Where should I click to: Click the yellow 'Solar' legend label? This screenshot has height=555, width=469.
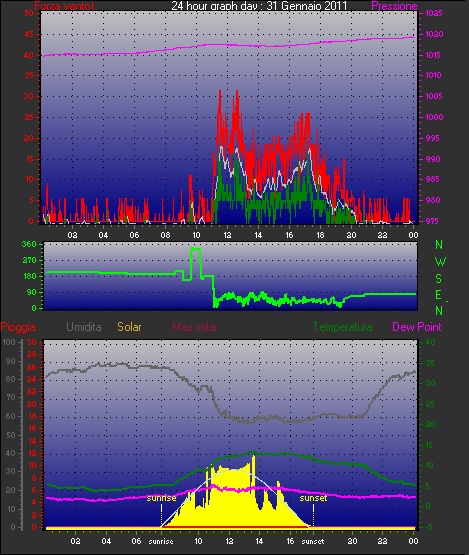(x=129, y=326)
